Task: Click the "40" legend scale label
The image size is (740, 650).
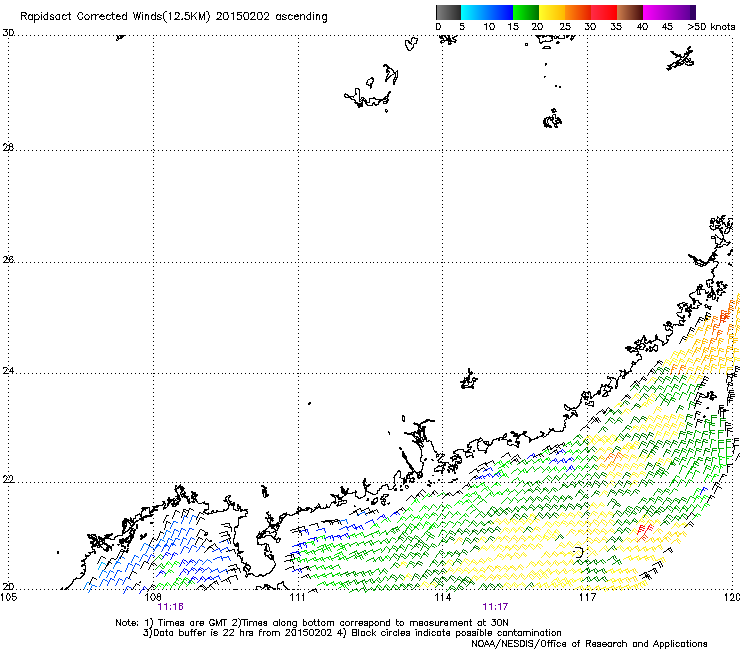Action: coord(642,27)
